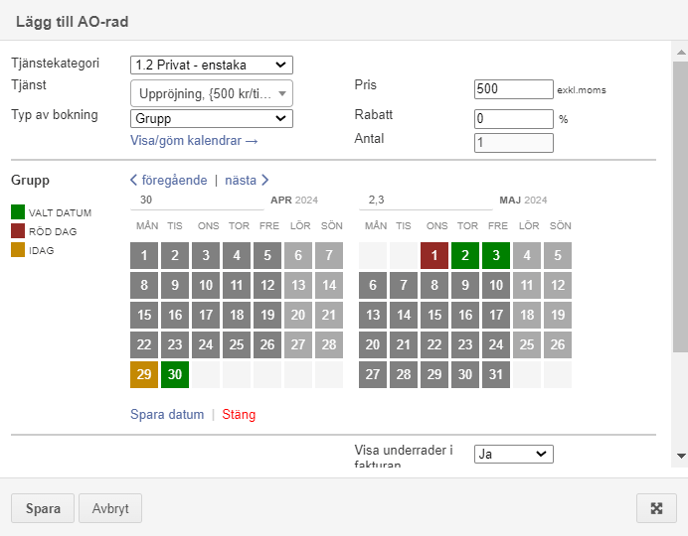The image size is (688, 536).
Task: Click the scrollbar up arrow
Action: tap(681, 53)
